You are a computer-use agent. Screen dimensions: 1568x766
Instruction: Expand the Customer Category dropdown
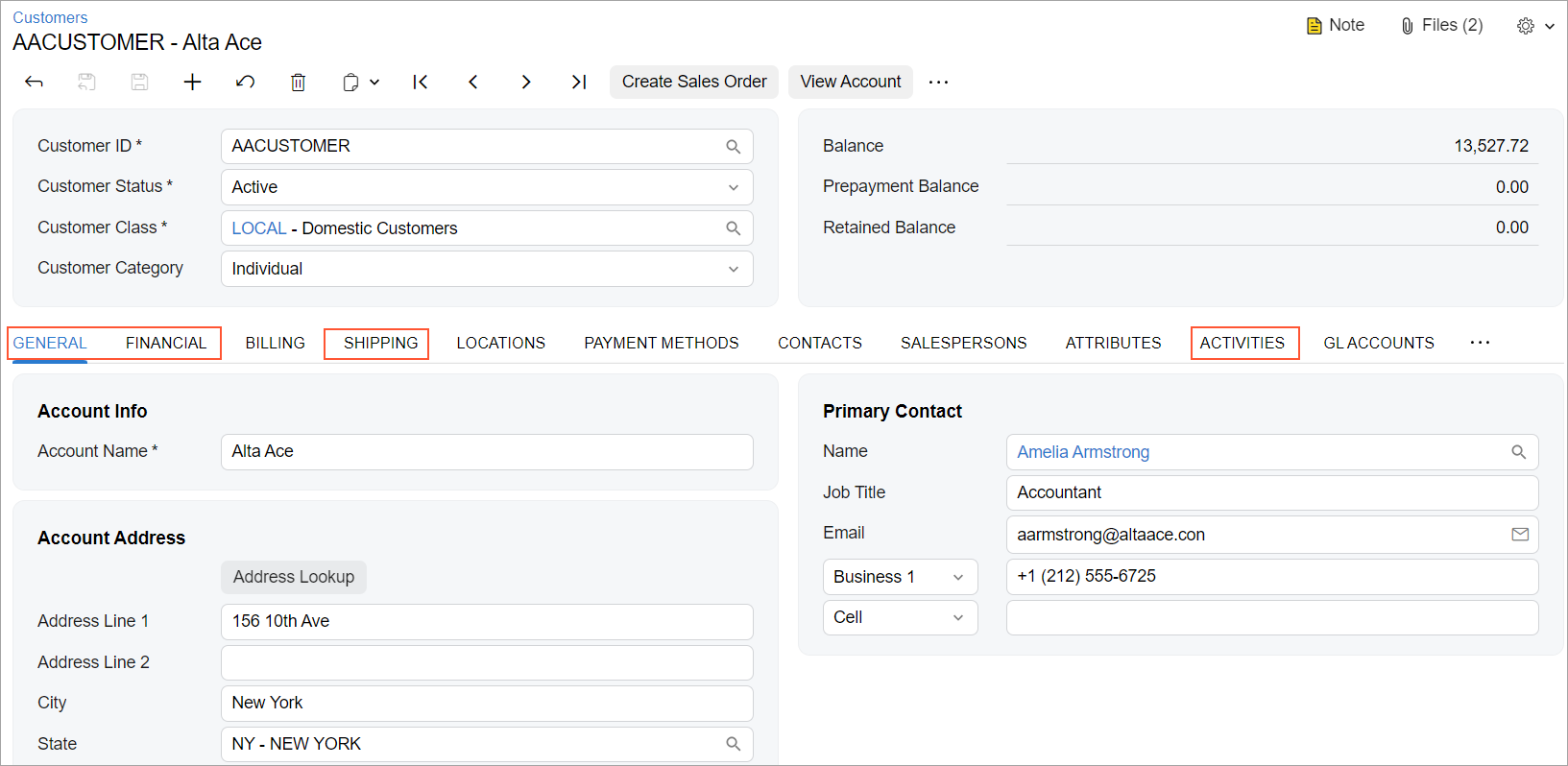[733, 269]
